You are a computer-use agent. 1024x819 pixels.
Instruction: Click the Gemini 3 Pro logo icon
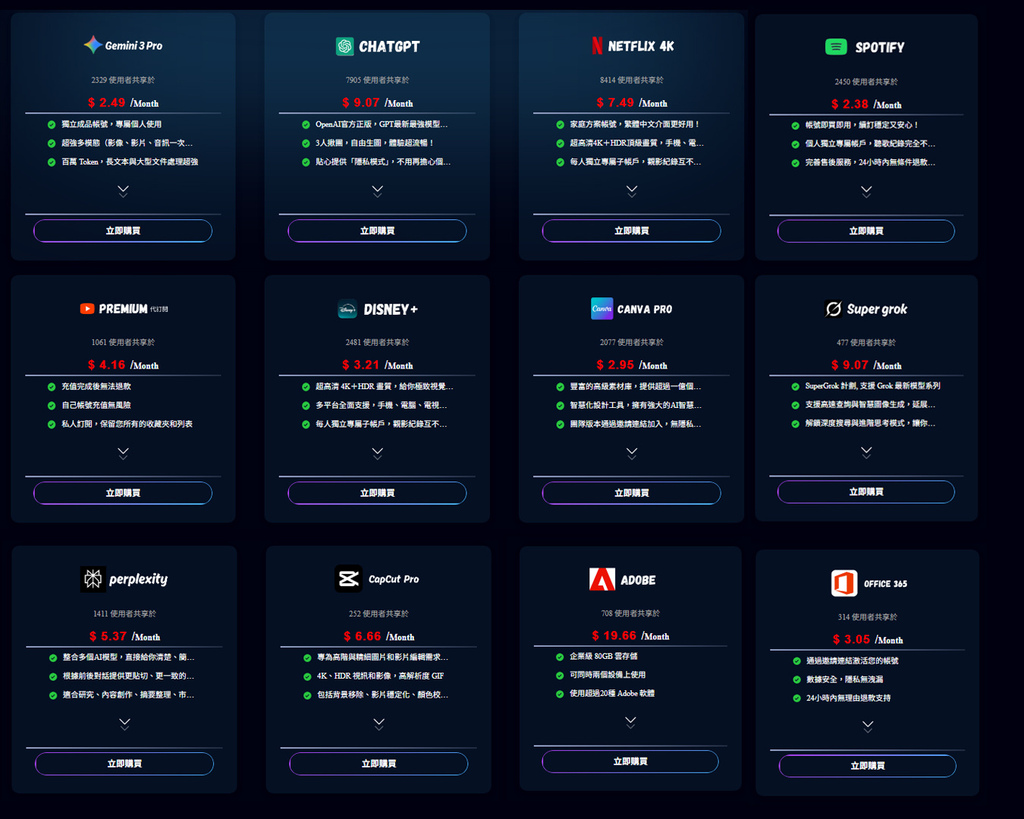click(x=93, y=43)
